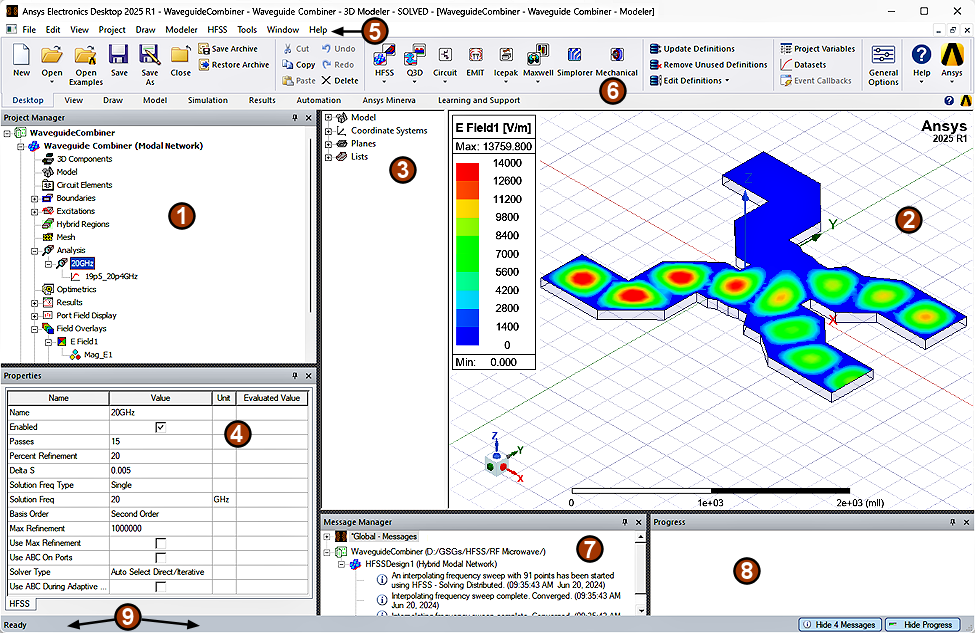Viewport: 975px width, 633px height.
Task: Click Update Definitions
Action: click(x=692, y=49)
